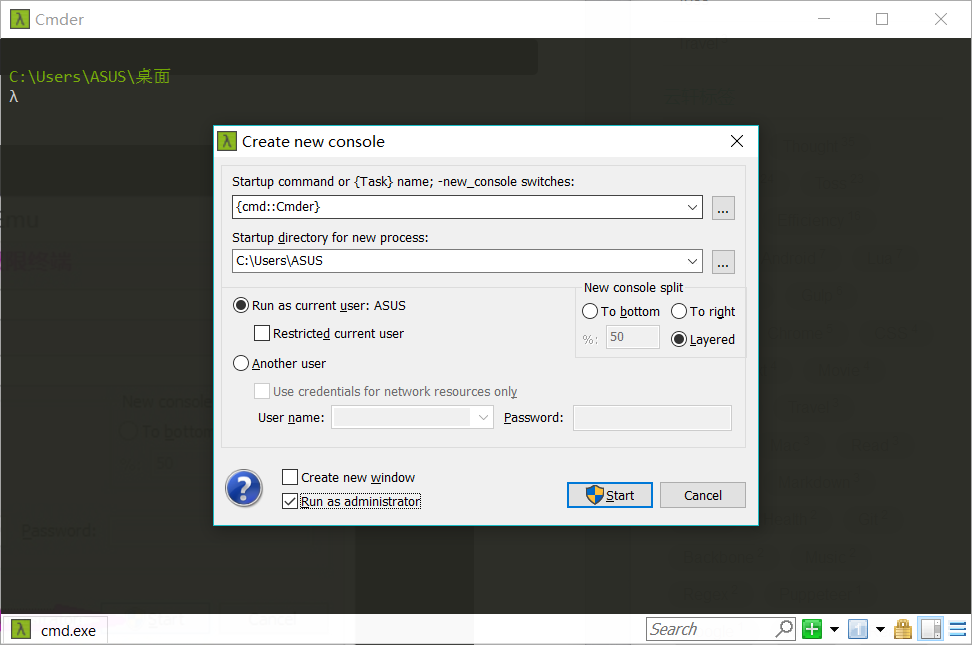Toggle the scrollbar visibility icon in status bar
This screenshot has height=645, width=972.
coord(931,629)
